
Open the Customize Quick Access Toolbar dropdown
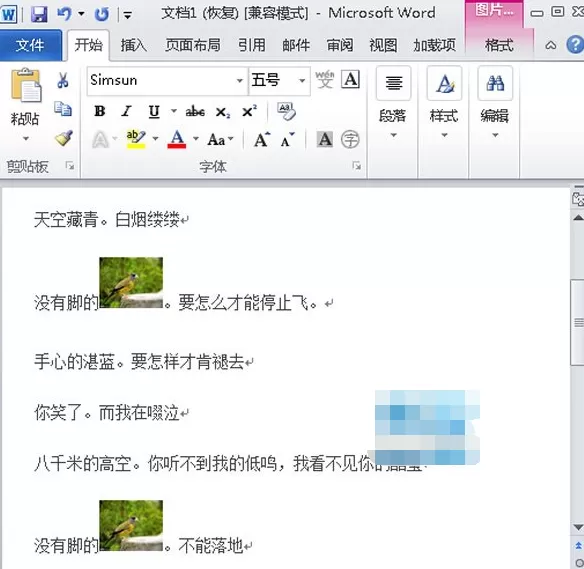tap(127, 15)
